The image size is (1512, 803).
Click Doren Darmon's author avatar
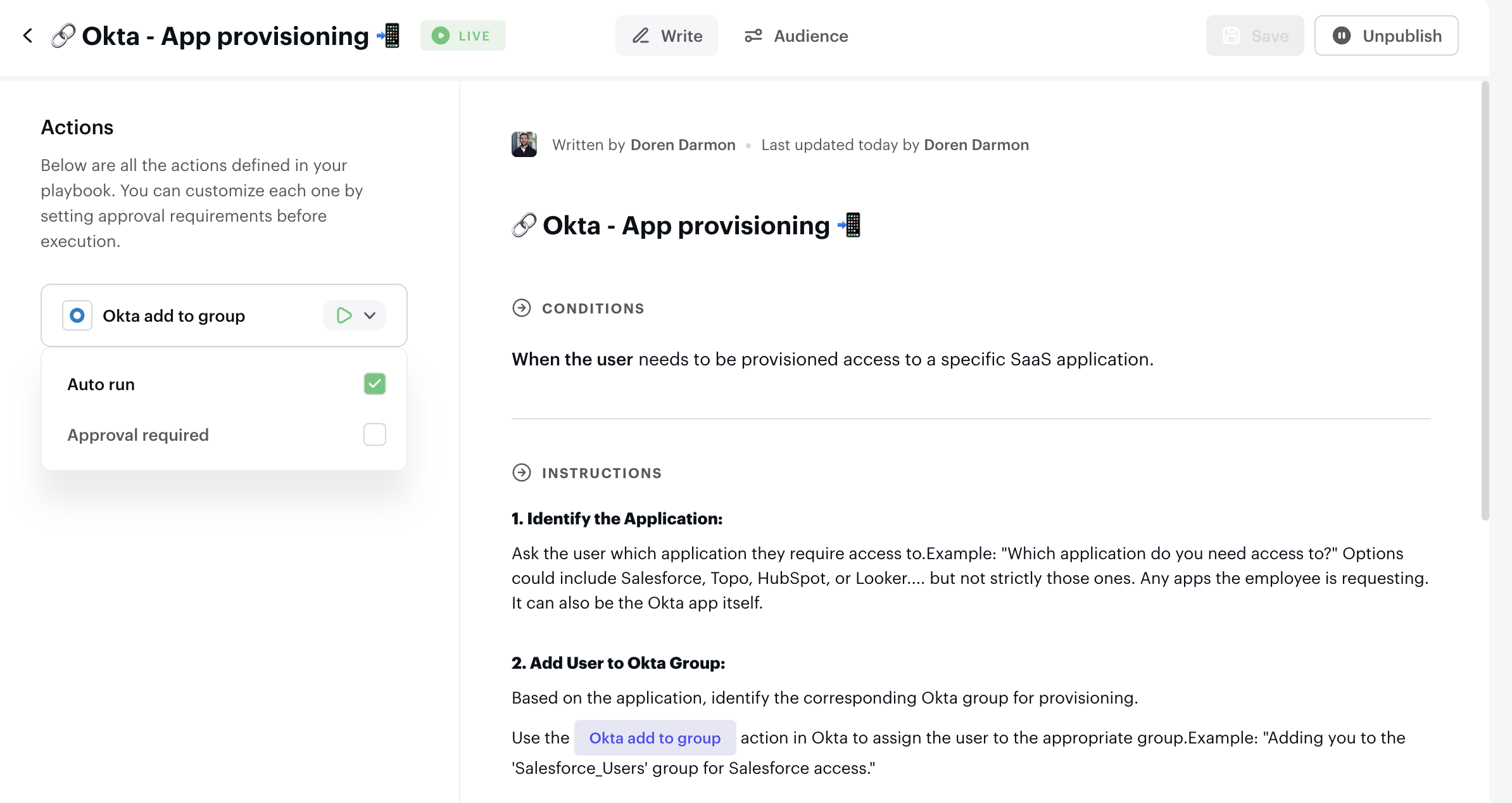(x=524, y=144)
